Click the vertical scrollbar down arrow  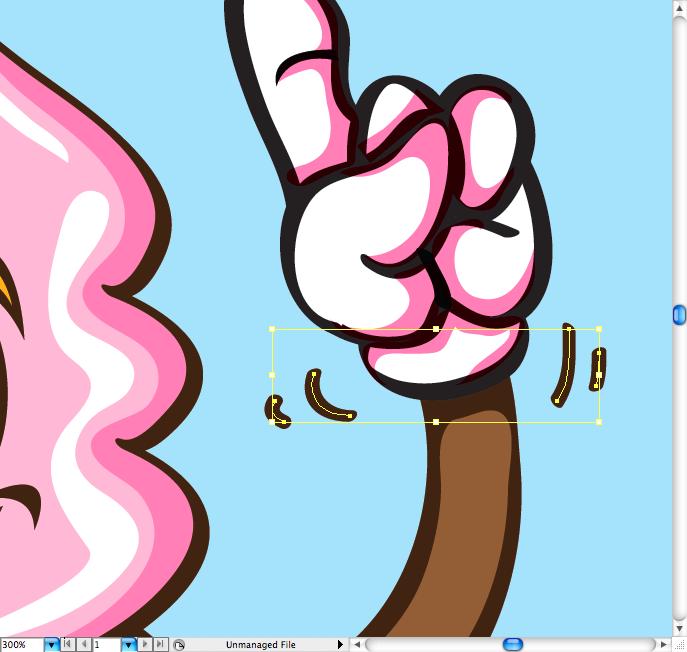679,629
